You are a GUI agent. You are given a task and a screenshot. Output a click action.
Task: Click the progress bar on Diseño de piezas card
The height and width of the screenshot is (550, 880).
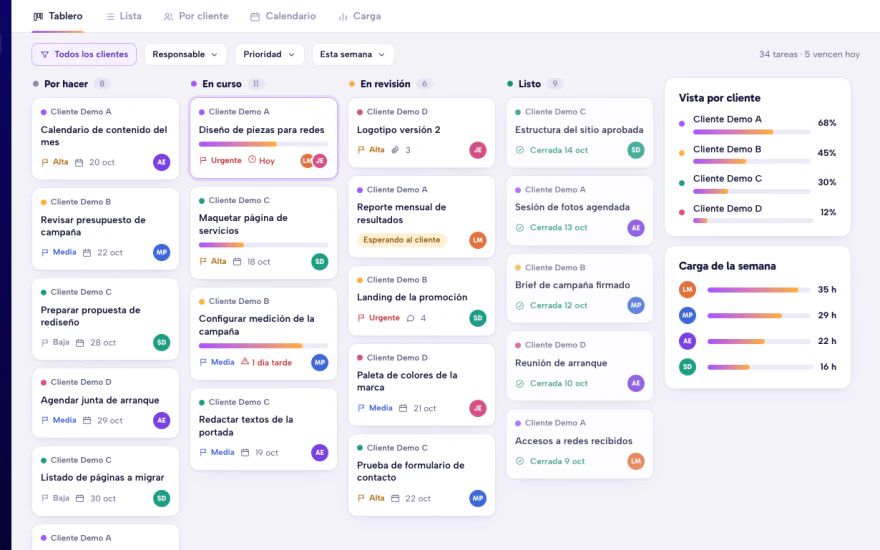click(x=263, y=144)
